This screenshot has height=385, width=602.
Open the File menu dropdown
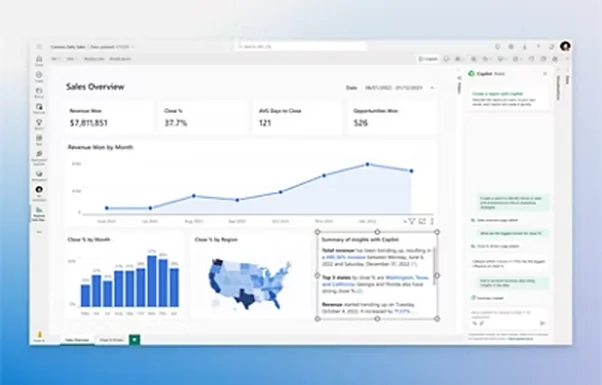tap(56, 59)
